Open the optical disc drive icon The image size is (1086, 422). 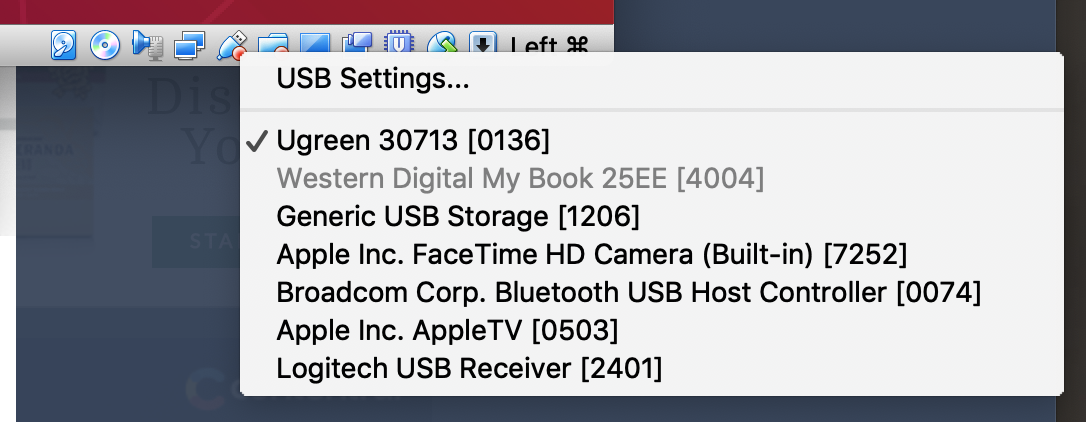105,45
